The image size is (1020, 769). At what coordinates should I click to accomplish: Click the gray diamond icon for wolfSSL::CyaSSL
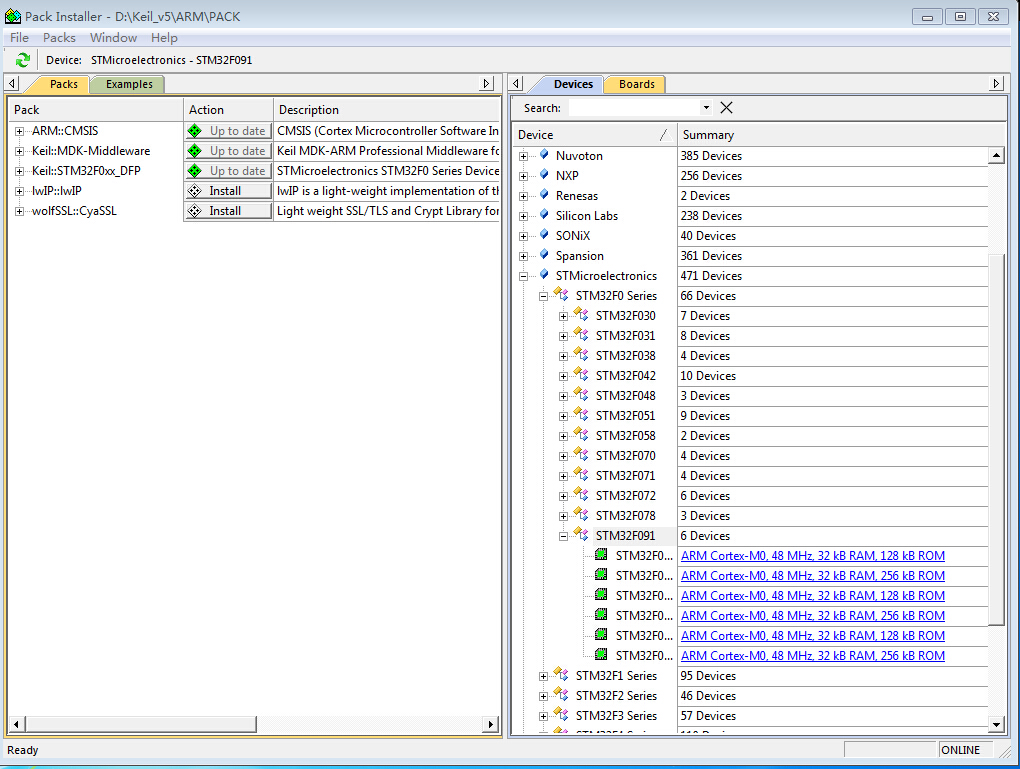point(195,211)
